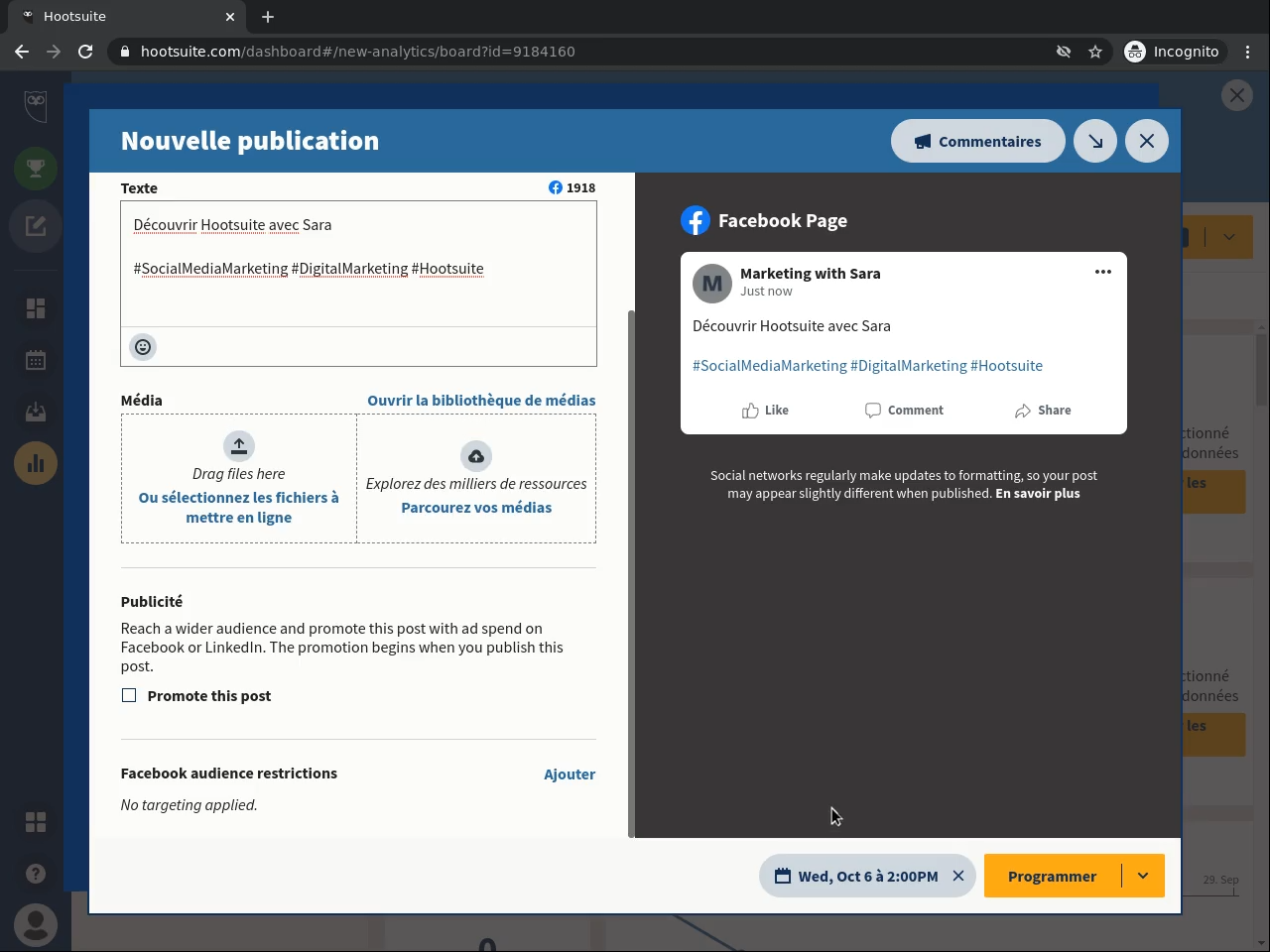Click the browser address bar
Screen dimensions: 1270x952
pos(595,52)
